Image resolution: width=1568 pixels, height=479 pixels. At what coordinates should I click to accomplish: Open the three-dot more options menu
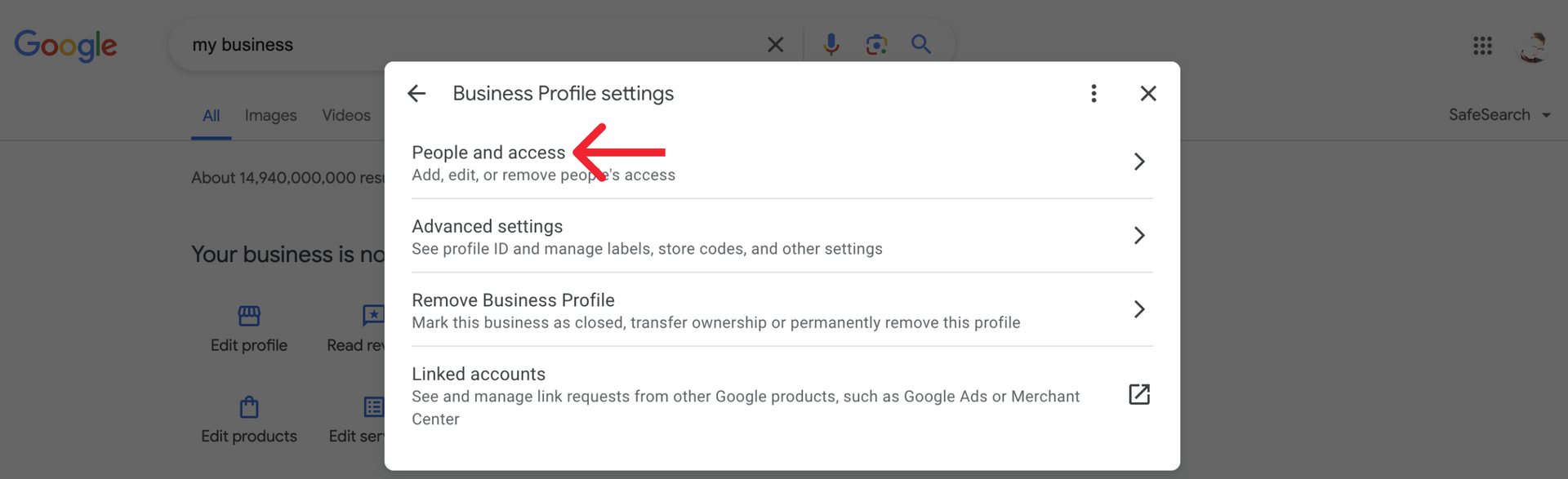point(1094,94)
